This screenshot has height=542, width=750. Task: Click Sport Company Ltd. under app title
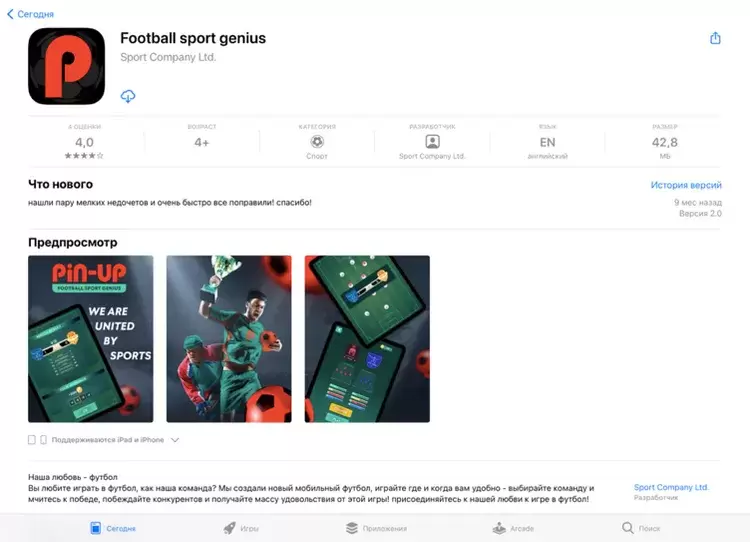pos(168,57)
